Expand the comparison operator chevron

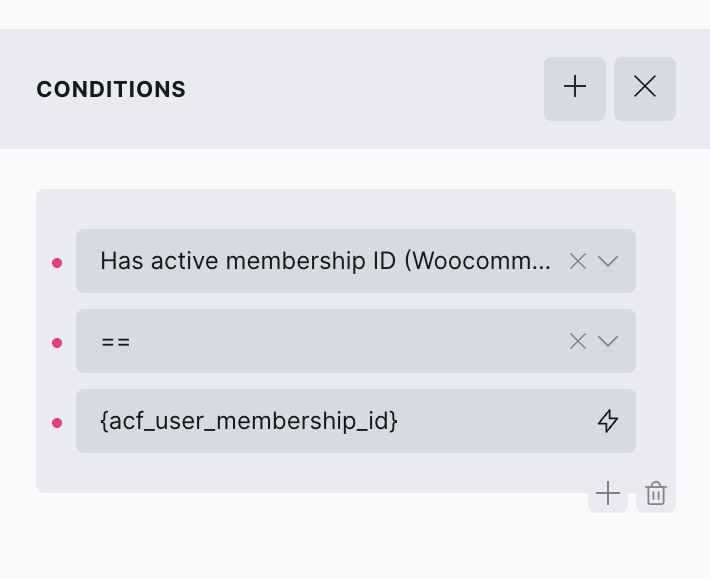pos(608,341)
